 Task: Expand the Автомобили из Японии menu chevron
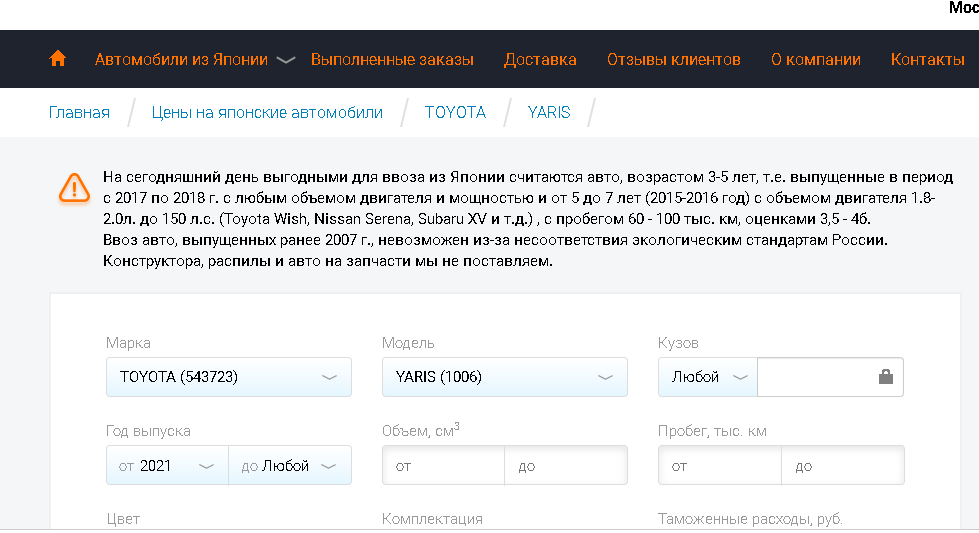click(x=285, y=60)
